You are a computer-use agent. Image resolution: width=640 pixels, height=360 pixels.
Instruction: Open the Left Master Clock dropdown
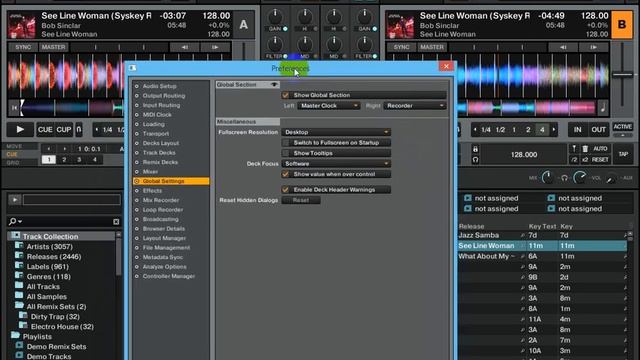coord(329,106)
